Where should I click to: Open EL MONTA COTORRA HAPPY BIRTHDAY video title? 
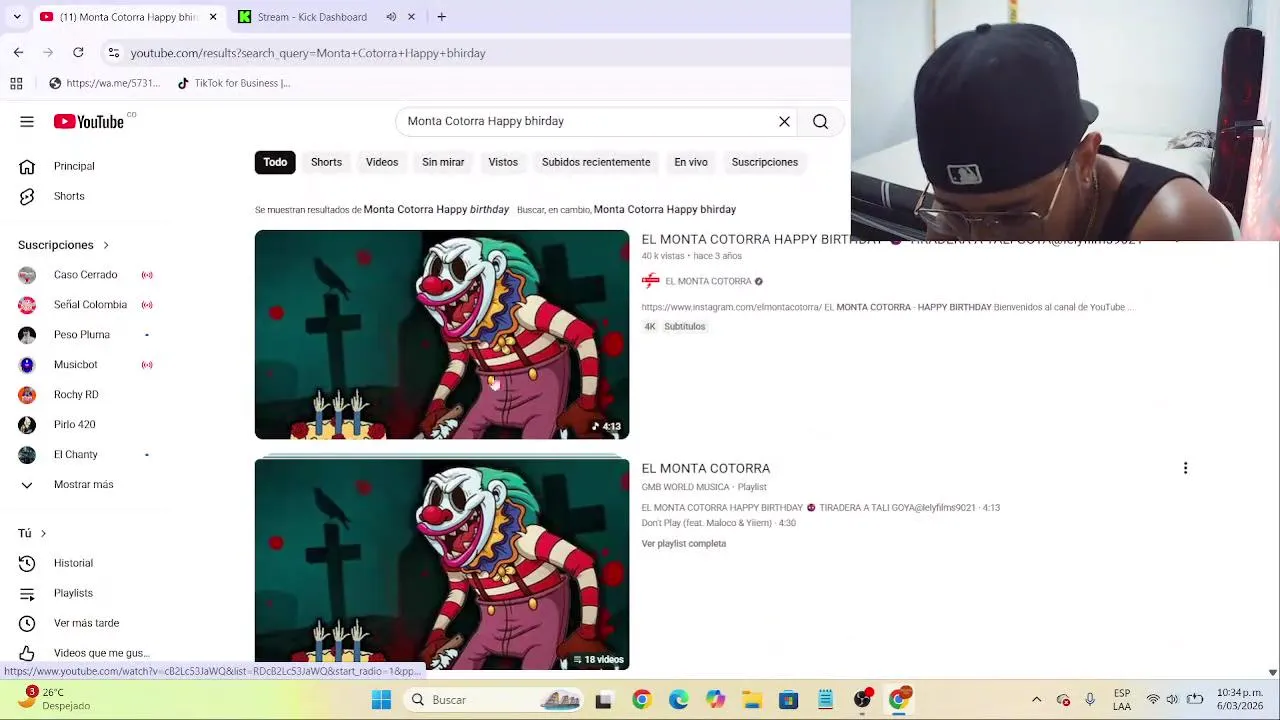[762, 240]
